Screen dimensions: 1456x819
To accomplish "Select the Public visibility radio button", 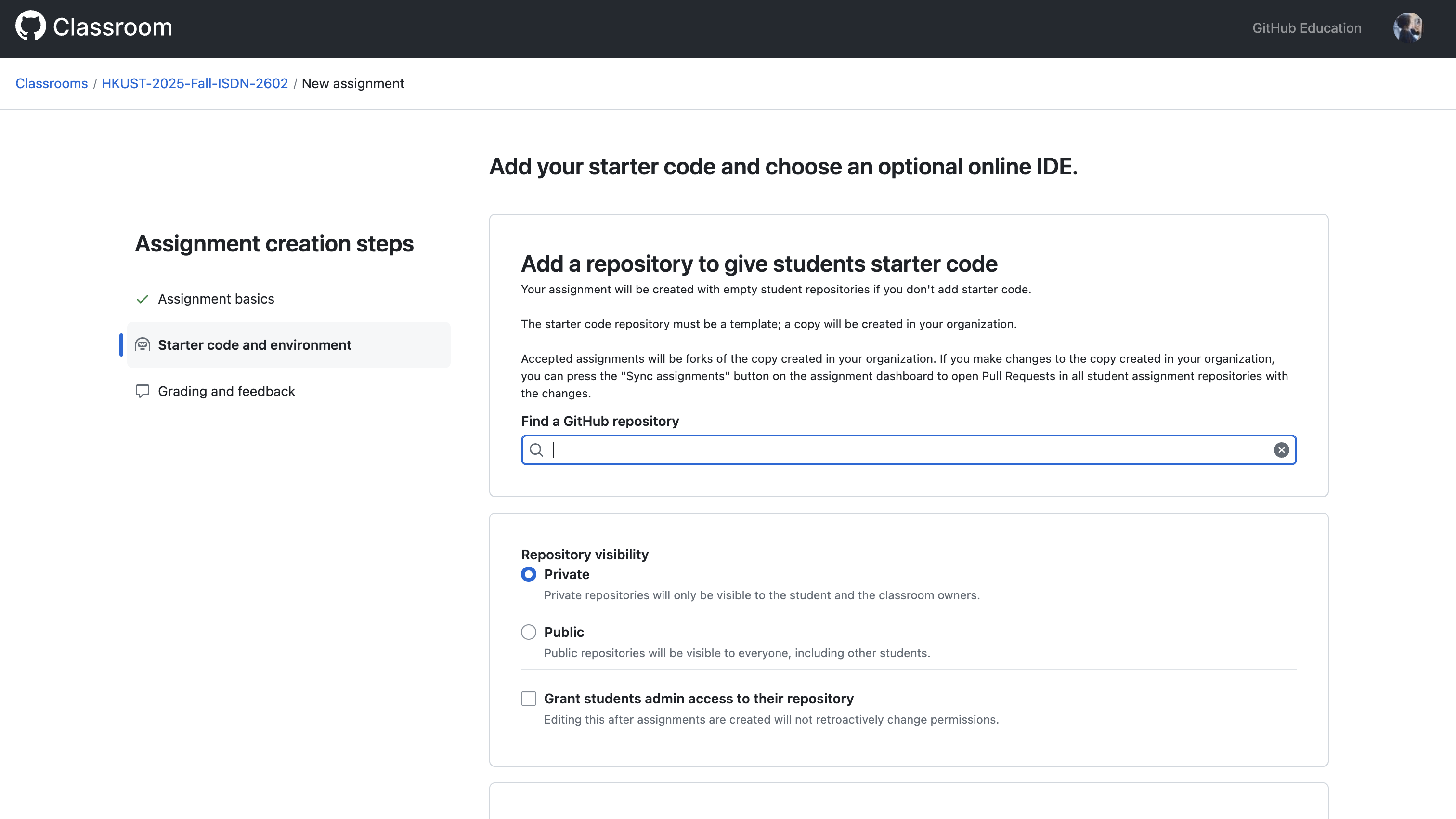I will (529, 632).
